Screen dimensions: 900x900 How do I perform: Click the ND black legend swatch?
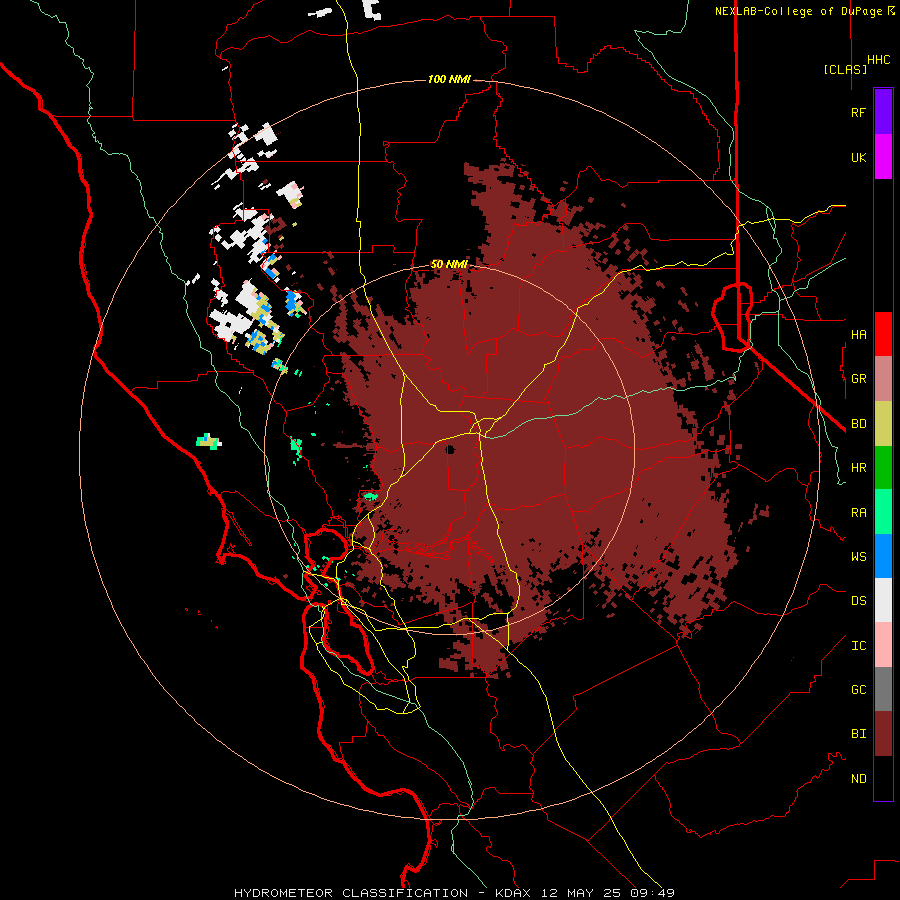point(883,778)
